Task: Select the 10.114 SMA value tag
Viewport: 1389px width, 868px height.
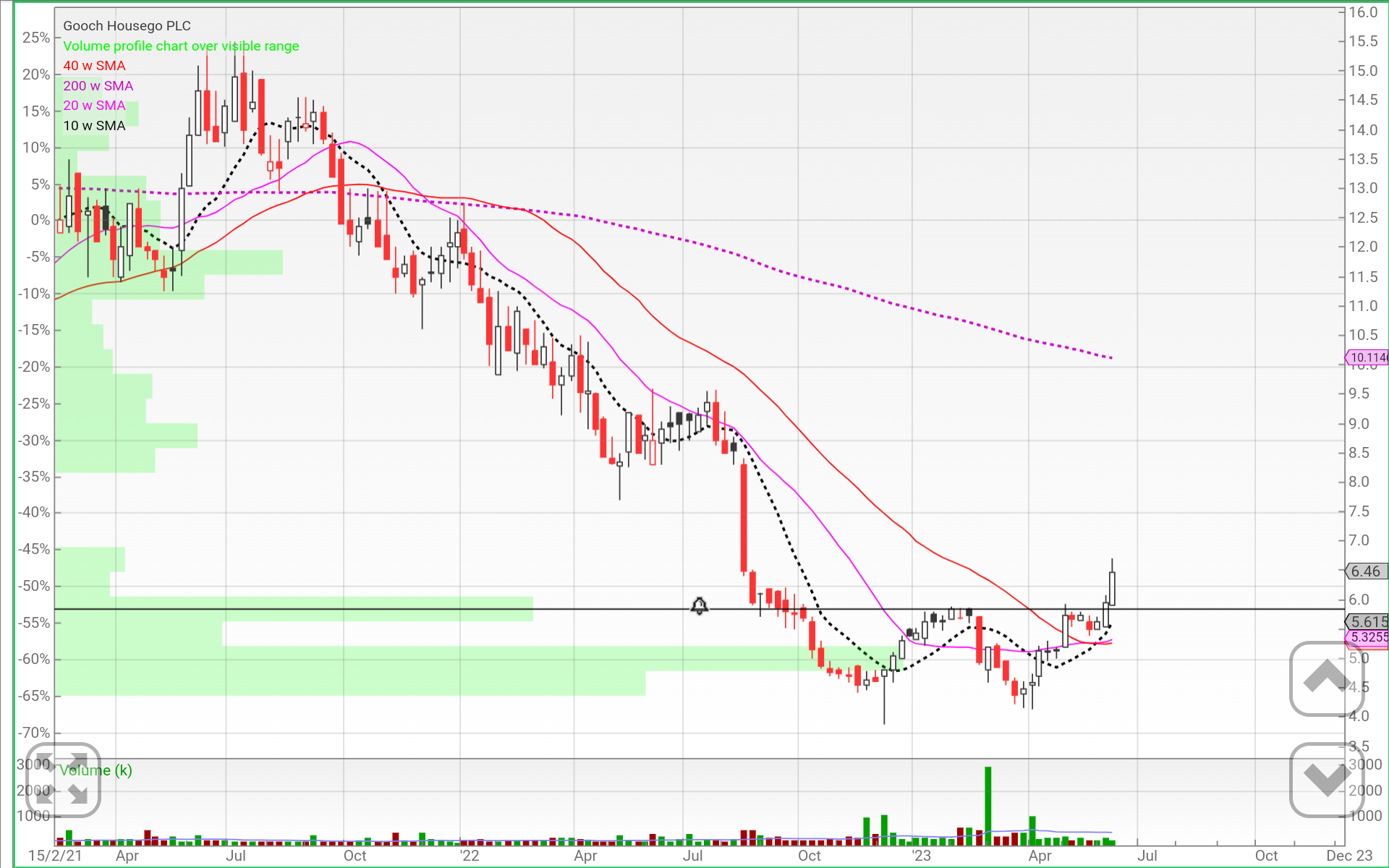Action: 1367,357
